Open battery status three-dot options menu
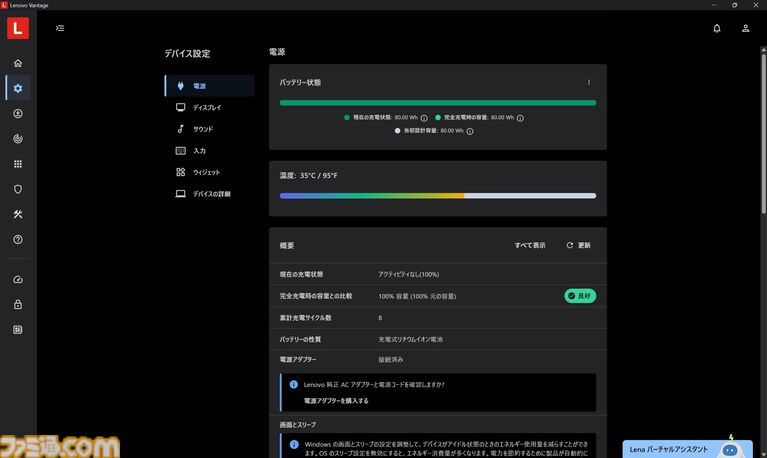 588,83
